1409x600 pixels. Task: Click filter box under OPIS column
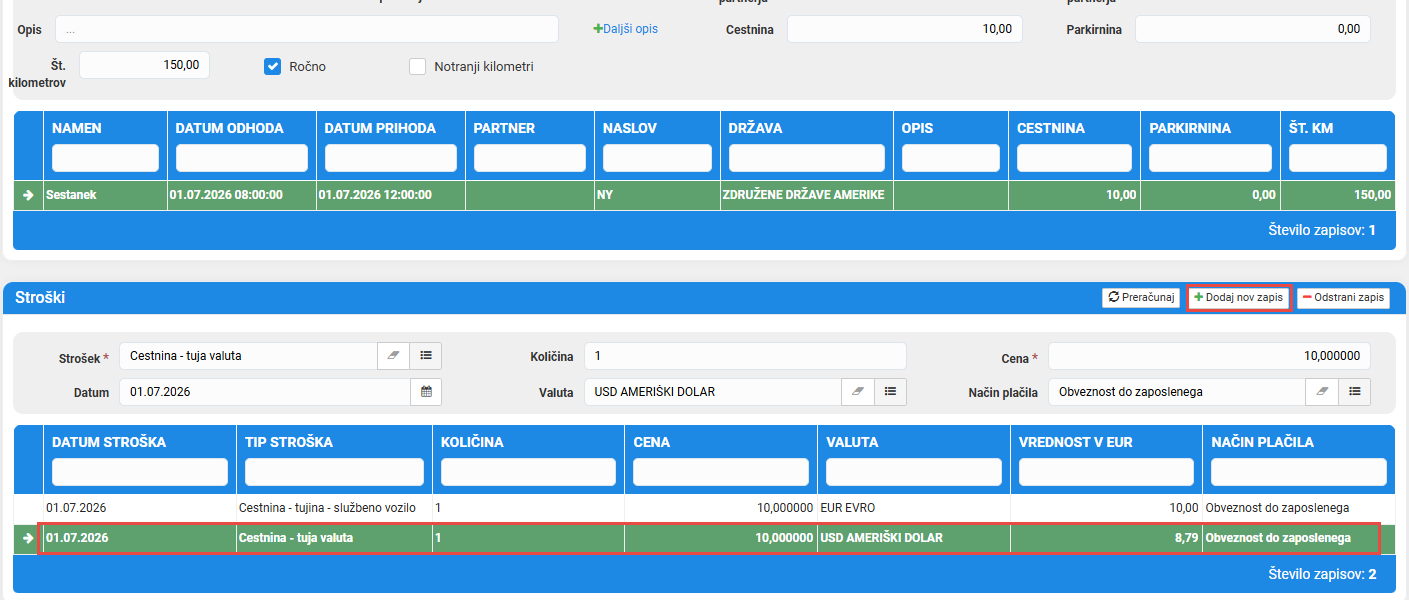coord(951,158)
